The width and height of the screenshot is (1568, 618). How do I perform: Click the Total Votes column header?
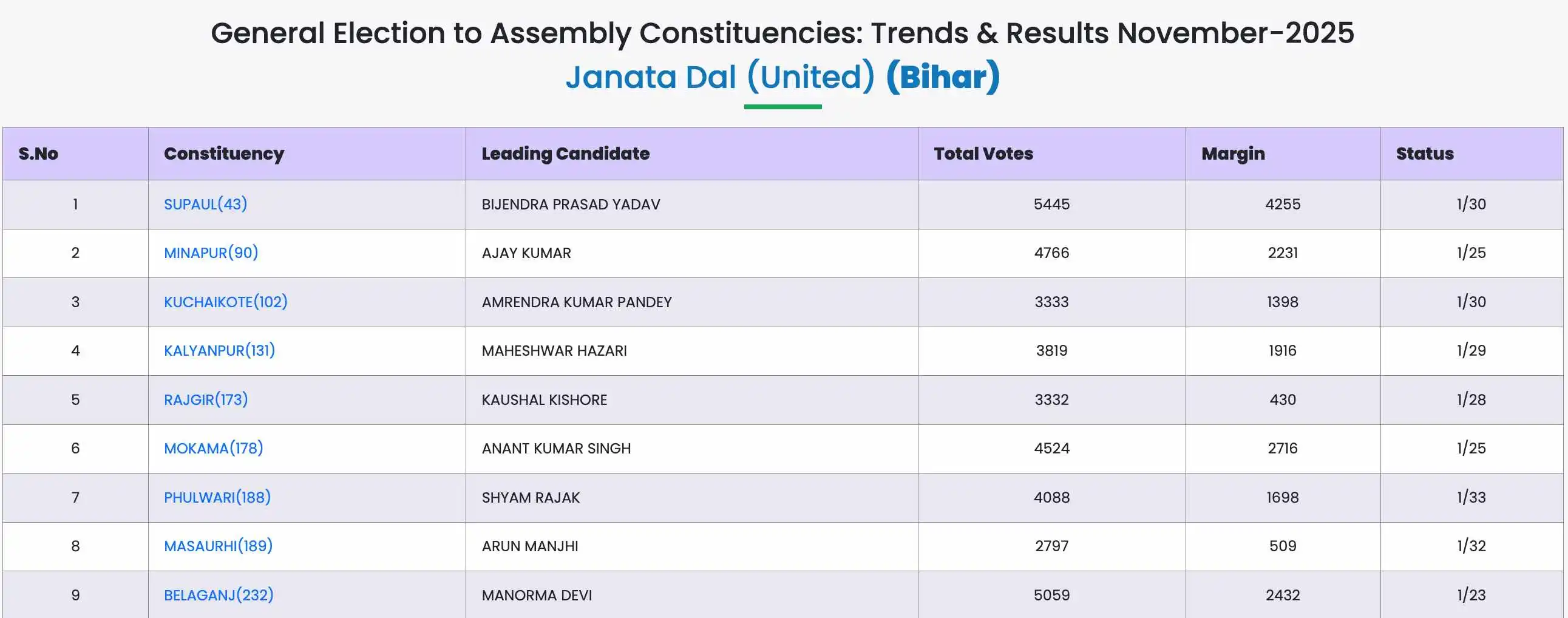983,154
